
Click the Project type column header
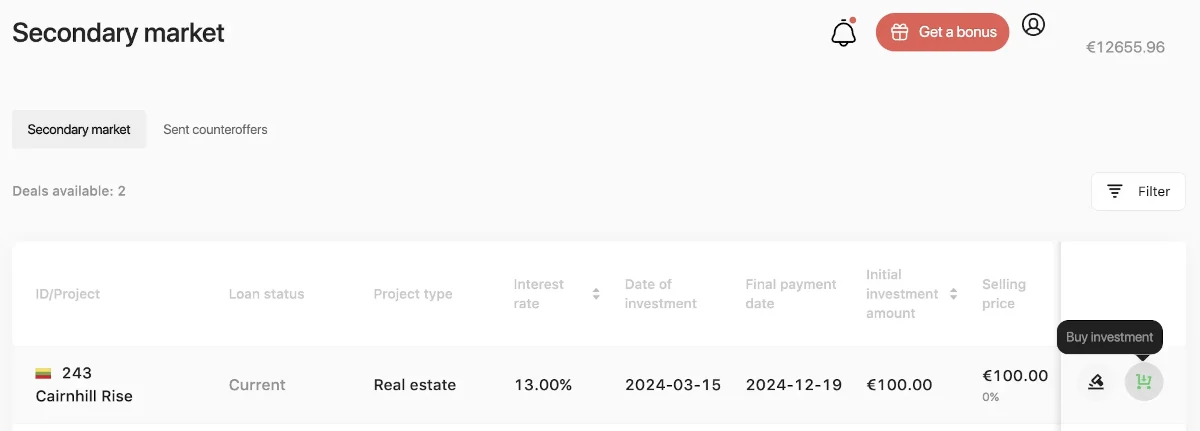point(413,294)
